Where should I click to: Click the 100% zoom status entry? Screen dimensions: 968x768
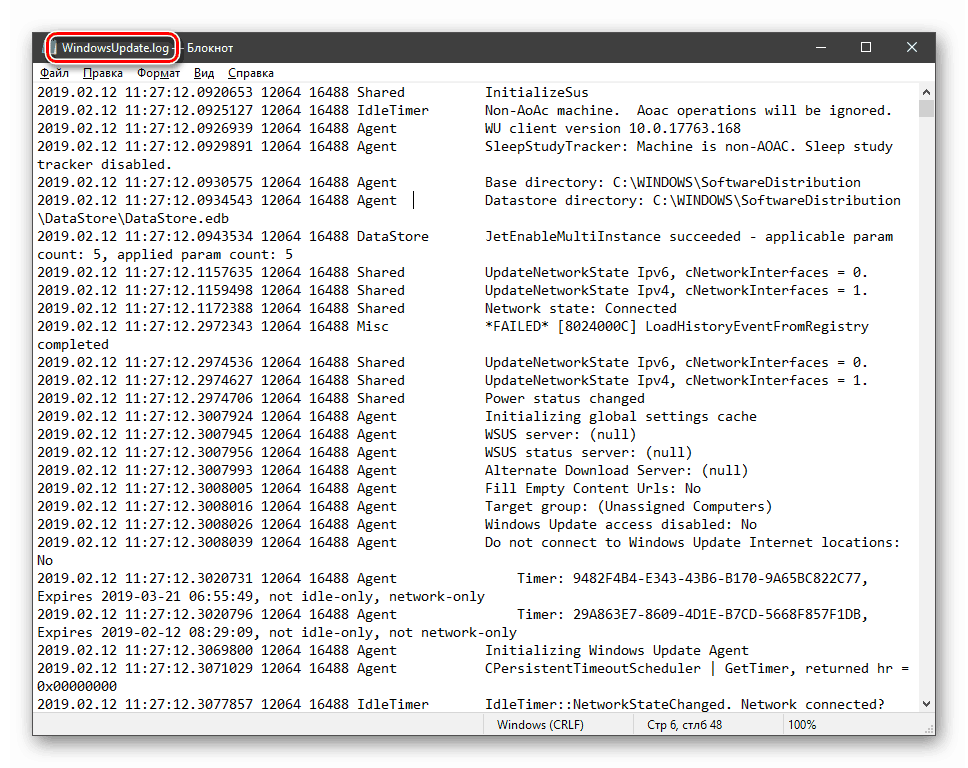[802, 724]
